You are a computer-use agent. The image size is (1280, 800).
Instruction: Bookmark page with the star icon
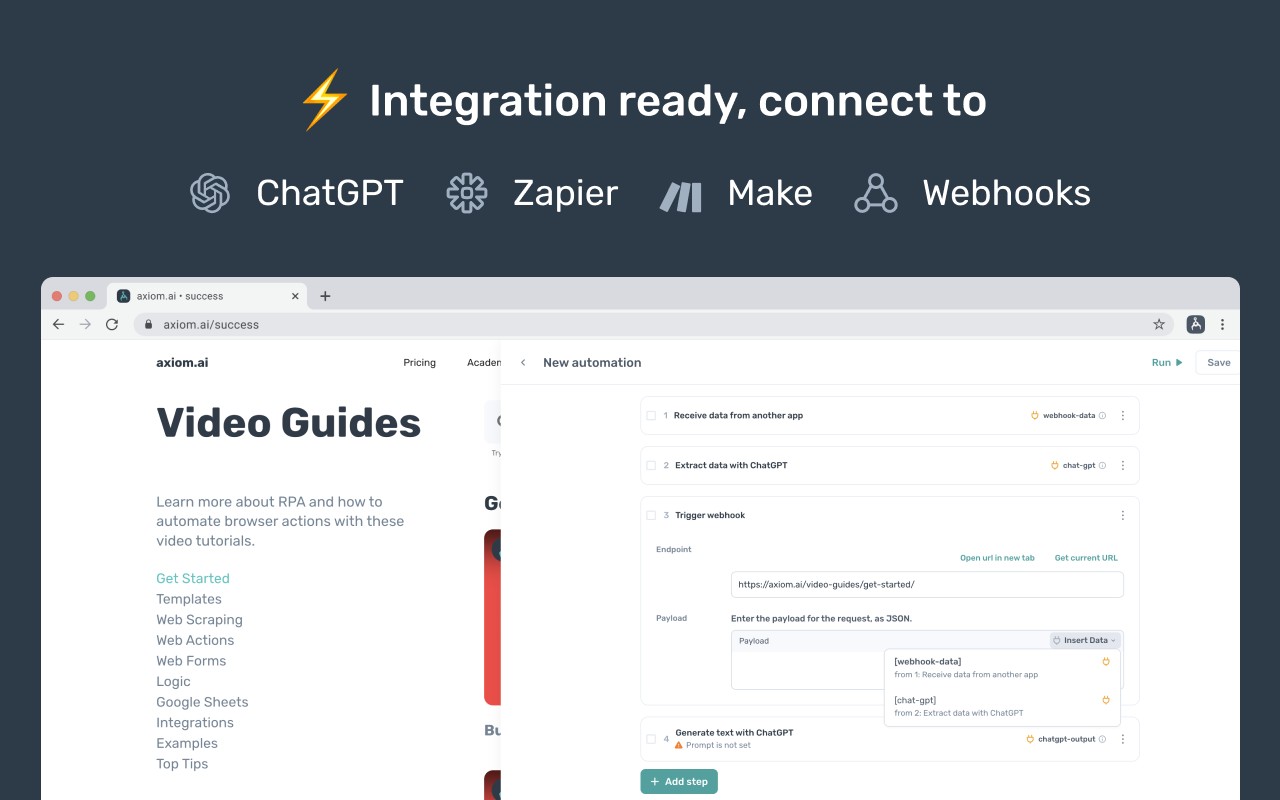(1159, 324)
